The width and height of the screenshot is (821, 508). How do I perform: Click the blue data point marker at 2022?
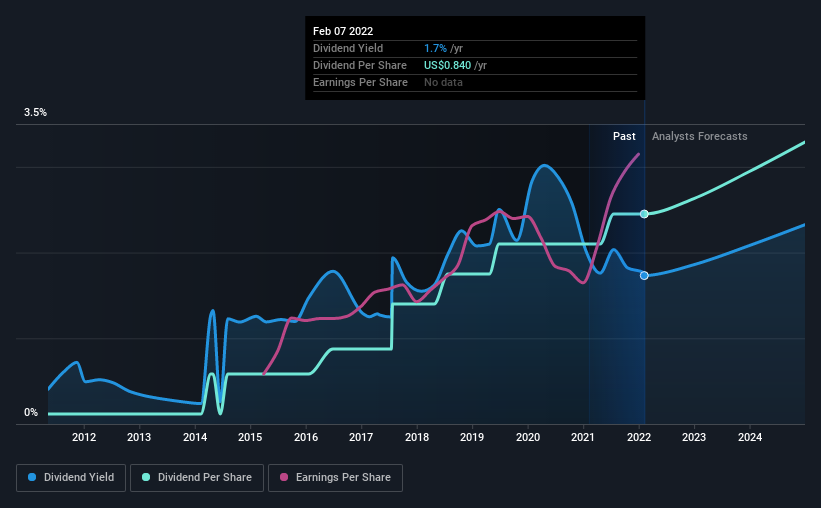point(644,275)
